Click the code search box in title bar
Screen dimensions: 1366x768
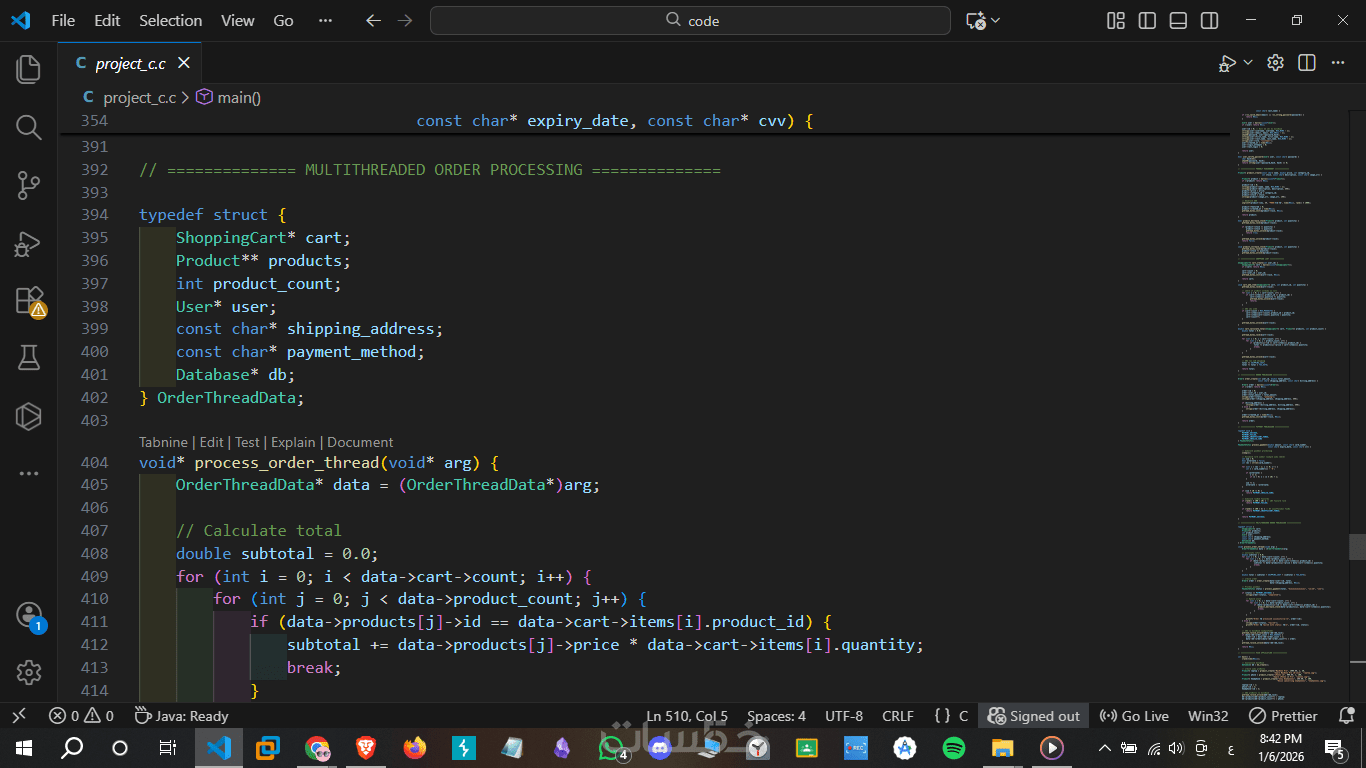pos(690,21)
